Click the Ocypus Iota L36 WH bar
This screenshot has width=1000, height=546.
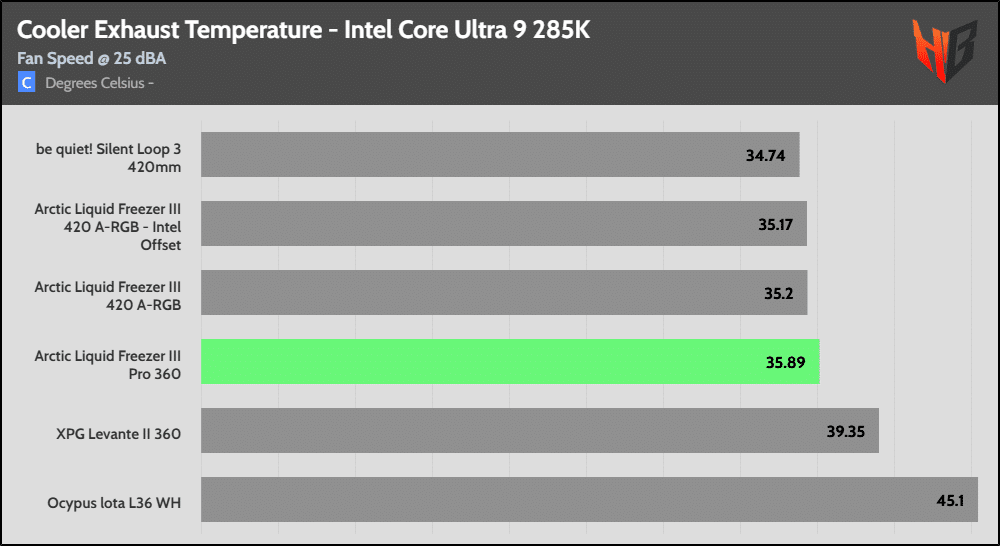click(x=589, y=499)
